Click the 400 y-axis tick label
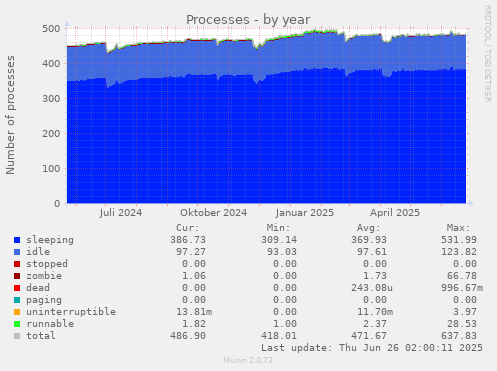This screenshot has height=371, width=497. point(51,64)
